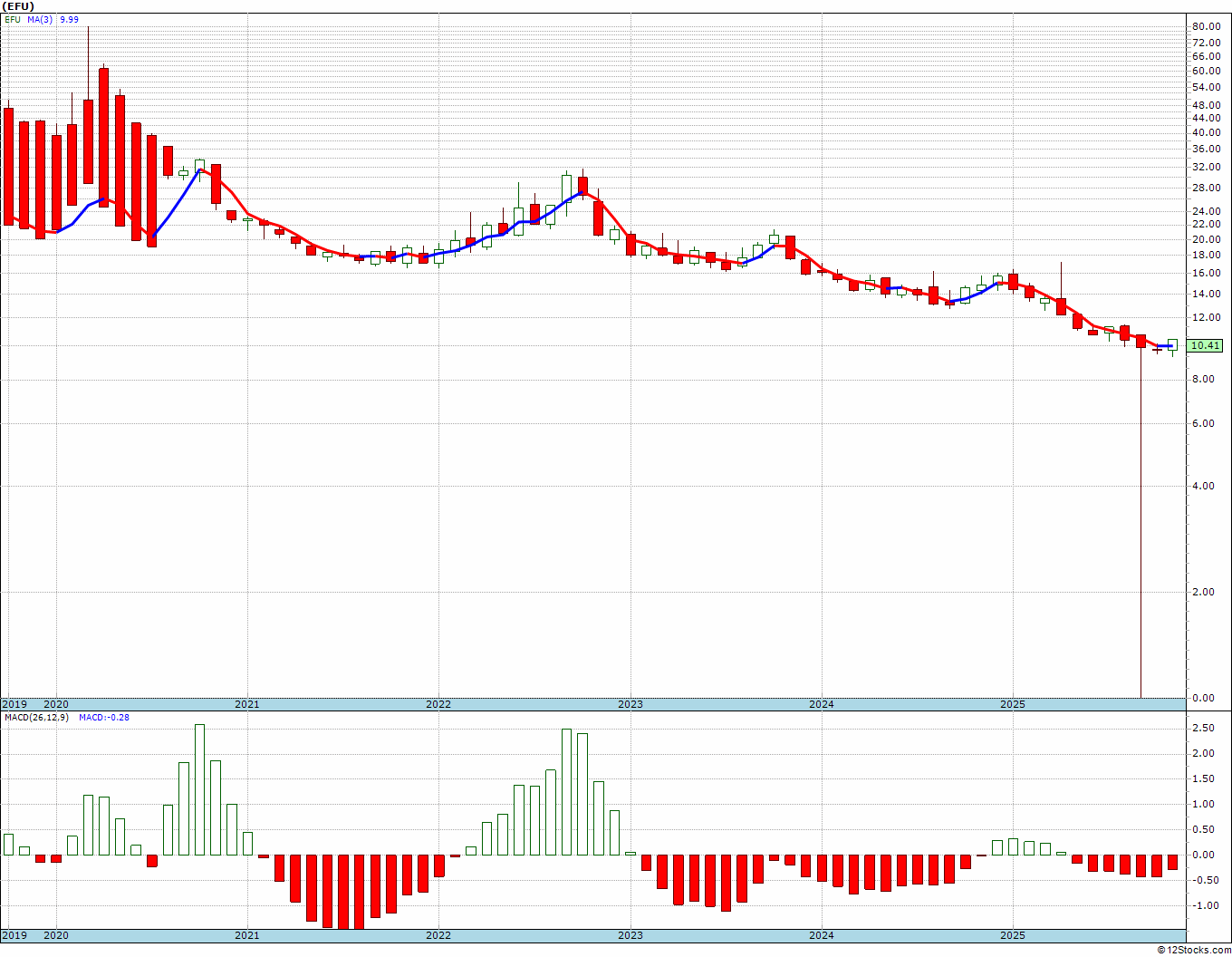This screenshot has height=957, width=1232.
Task: Click the 2.50 MACD axis label
Action: pos(1203,729)
